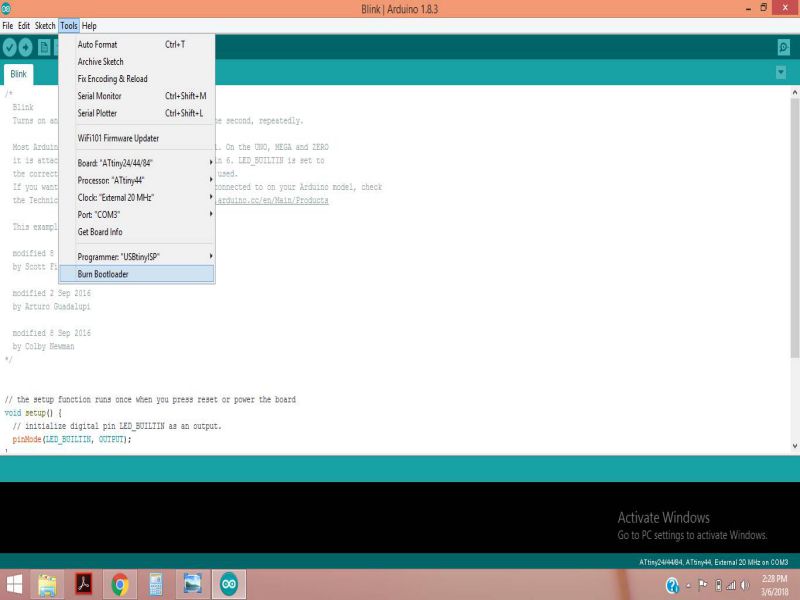Open the tab options dropdown arrow

click(781, 72)
